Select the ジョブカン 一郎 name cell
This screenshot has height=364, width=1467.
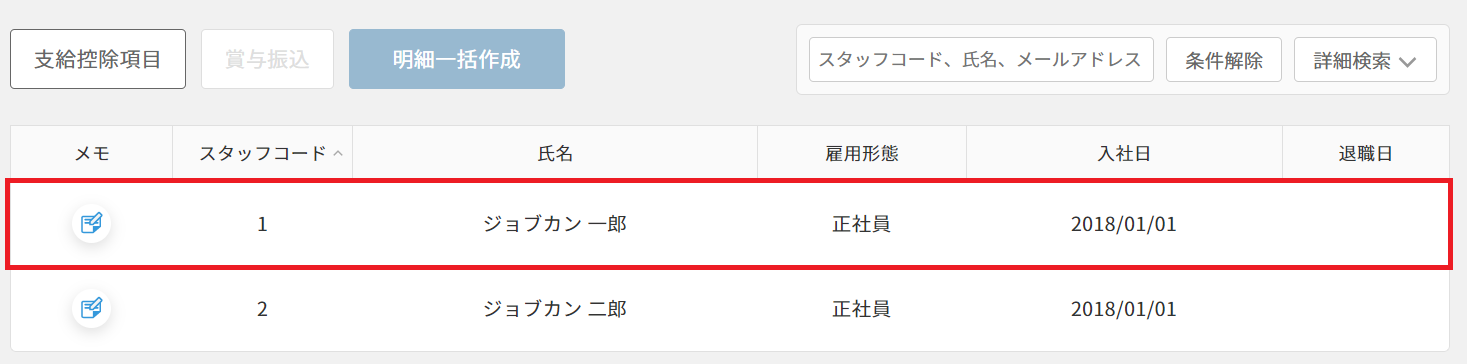tap(555, 224)
